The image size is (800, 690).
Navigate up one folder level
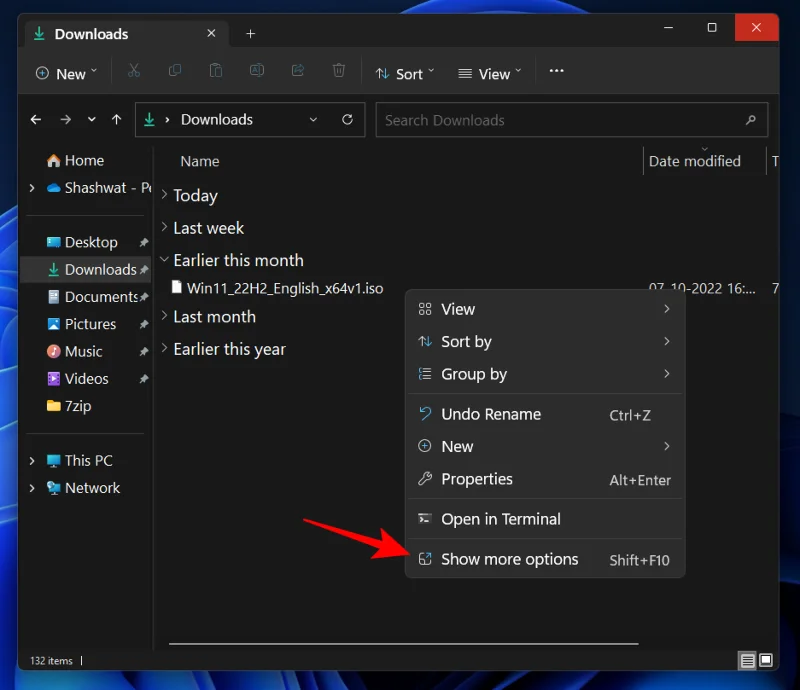[116, 119]
